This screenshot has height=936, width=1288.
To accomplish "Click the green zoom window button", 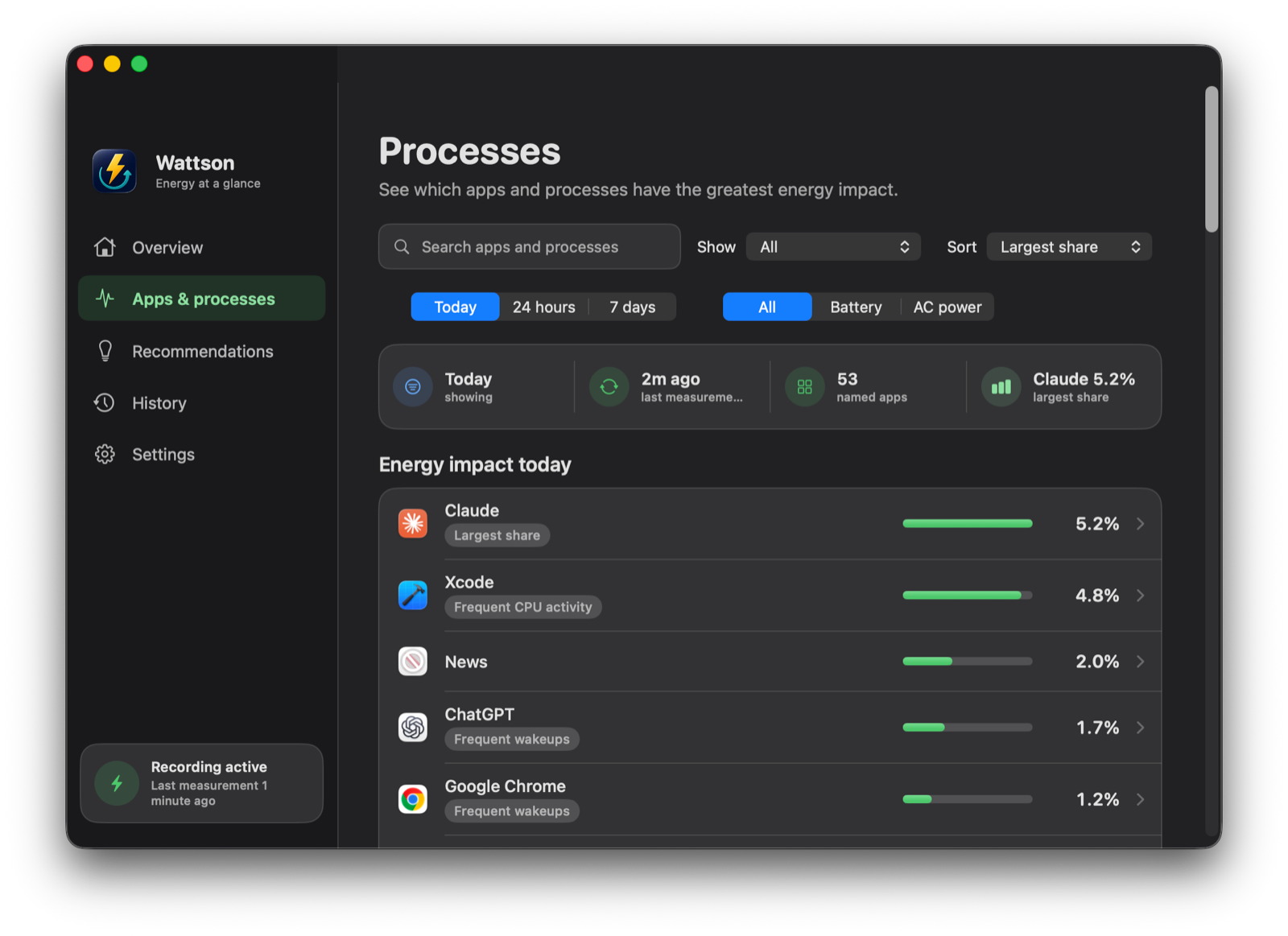I will click(139, 64).
